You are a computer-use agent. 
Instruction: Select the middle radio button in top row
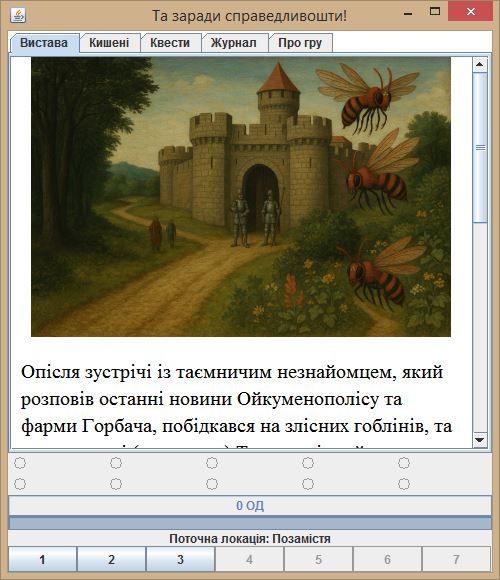coord(212,463)
